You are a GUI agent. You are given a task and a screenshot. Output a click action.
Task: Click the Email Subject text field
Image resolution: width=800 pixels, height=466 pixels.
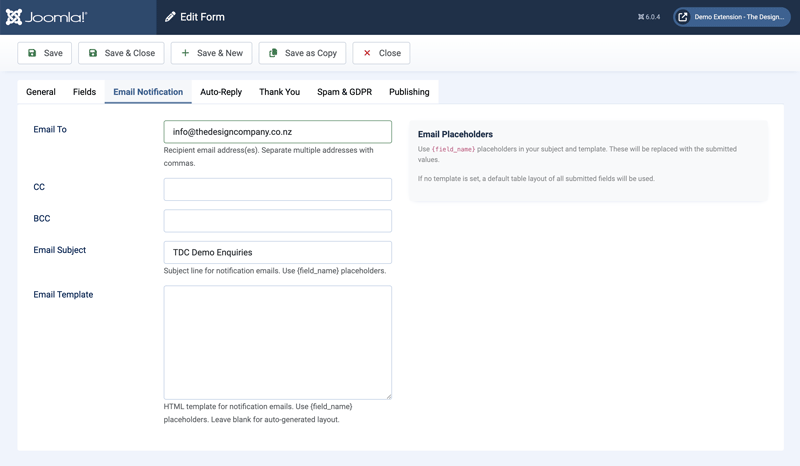coord(277,252)
